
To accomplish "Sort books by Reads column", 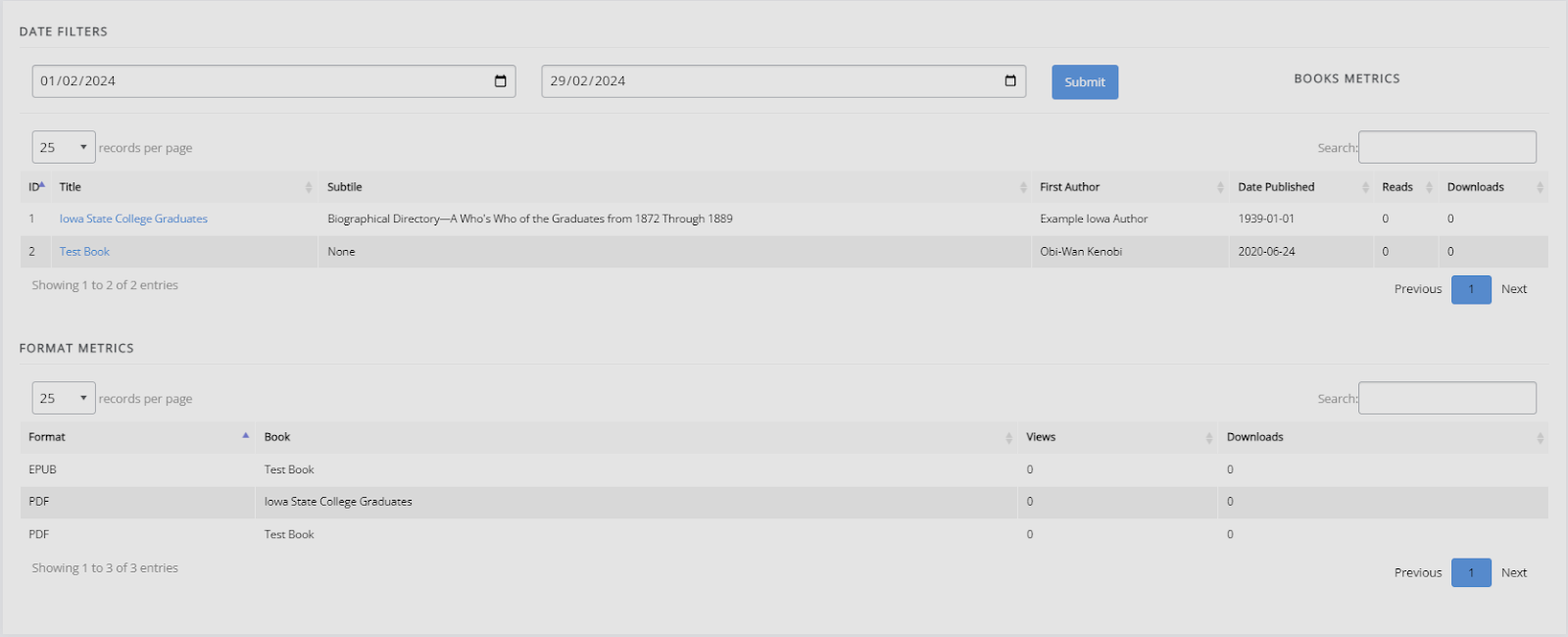I will (1406, 187).
